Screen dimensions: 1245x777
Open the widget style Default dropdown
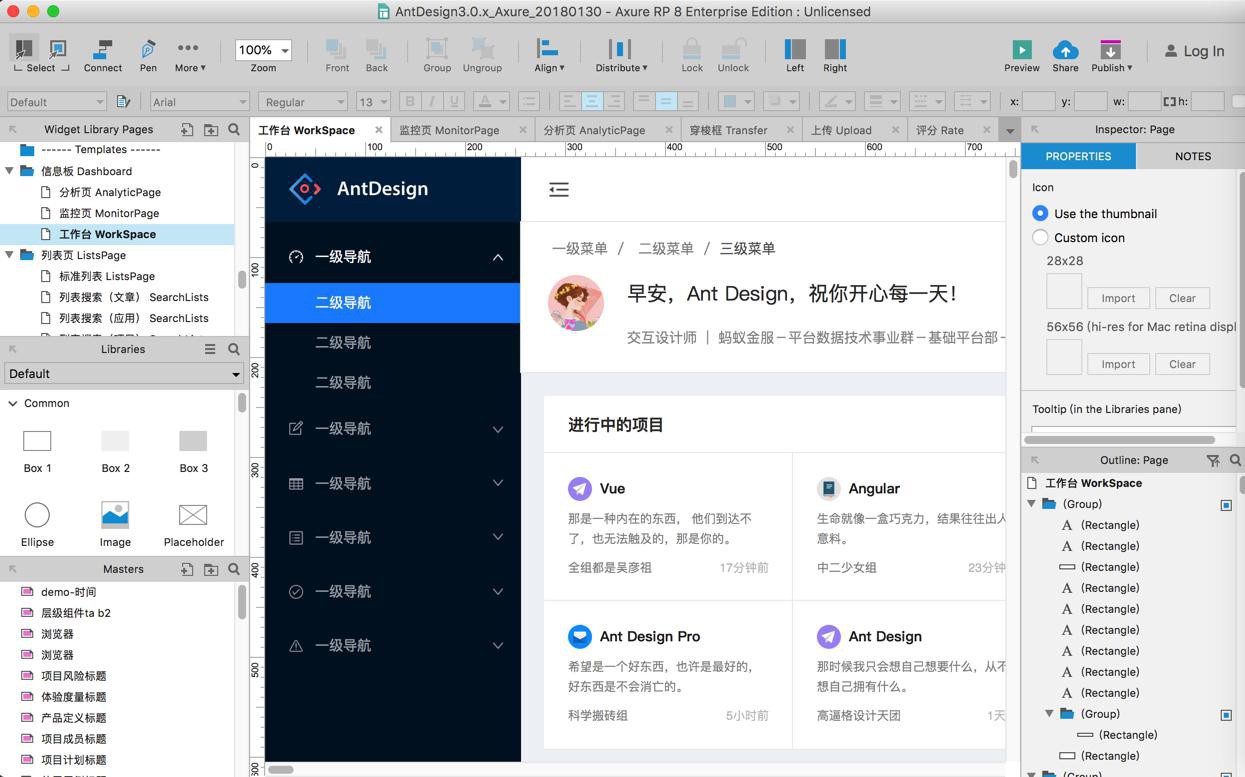click(x=56, y=101)
